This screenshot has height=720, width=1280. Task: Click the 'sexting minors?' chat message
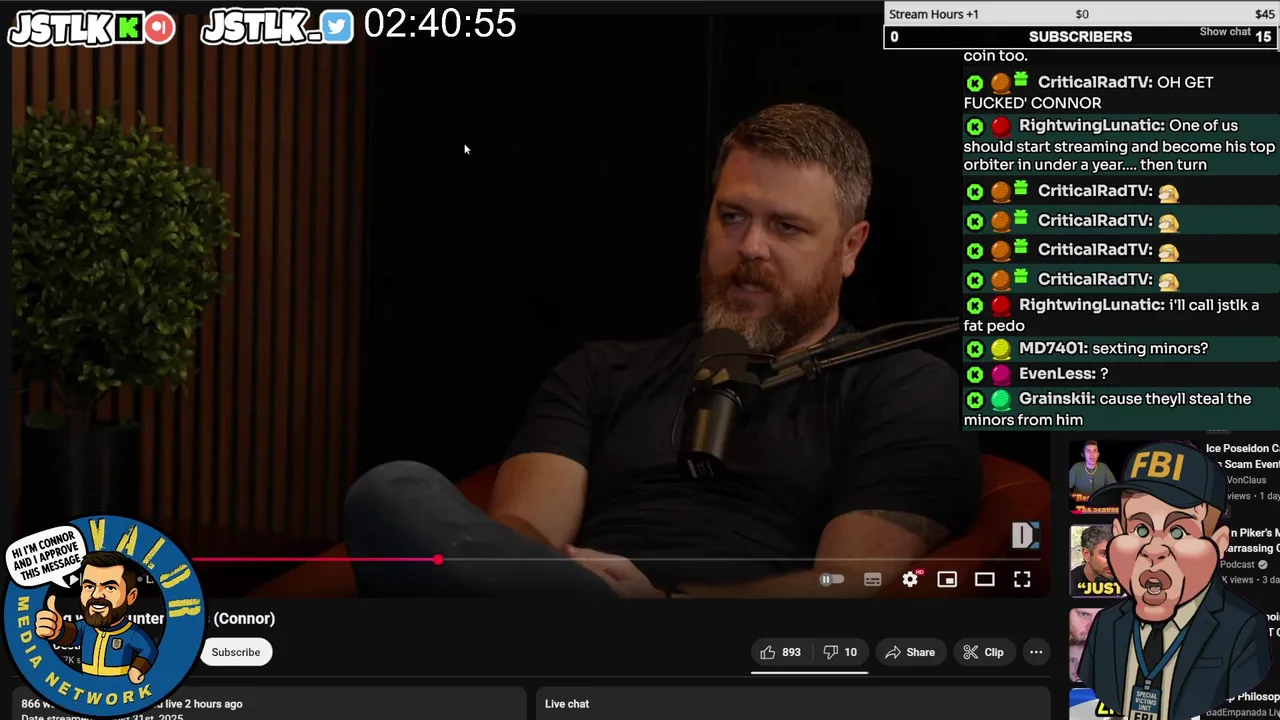tap(1150, 348)
